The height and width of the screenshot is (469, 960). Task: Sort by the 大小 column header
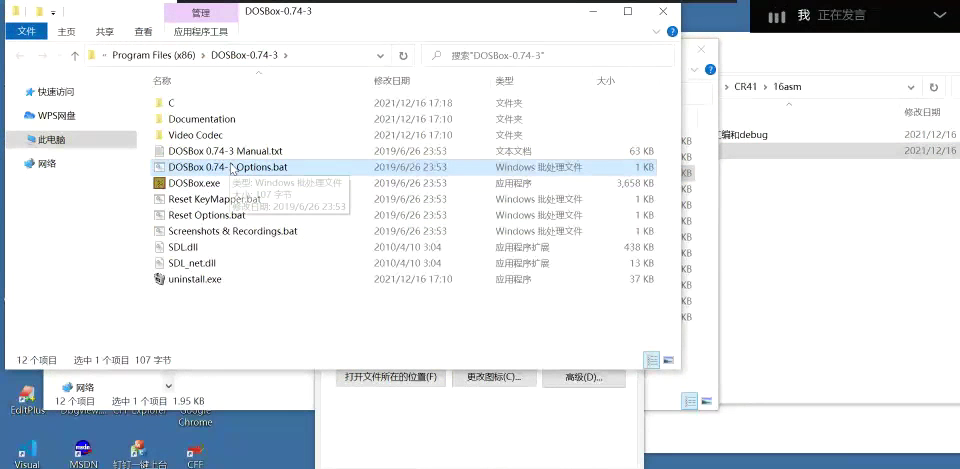pyautogui.click(x=606, y=81)
